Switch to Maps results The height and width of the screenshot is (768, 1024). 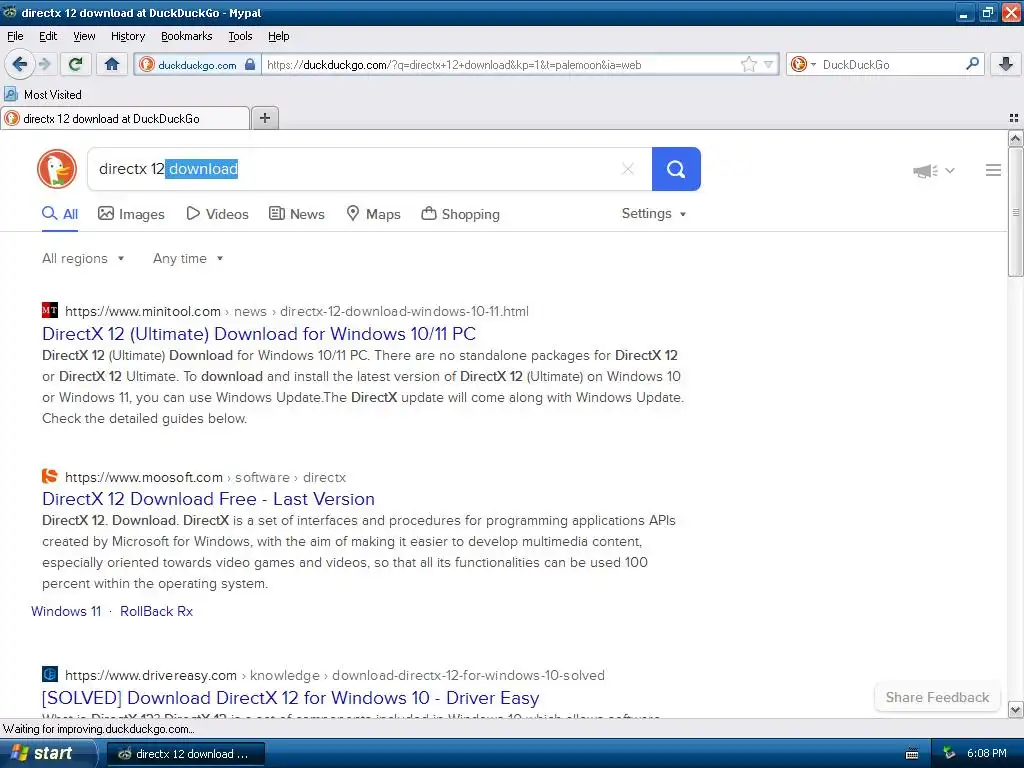click(374, 214)
